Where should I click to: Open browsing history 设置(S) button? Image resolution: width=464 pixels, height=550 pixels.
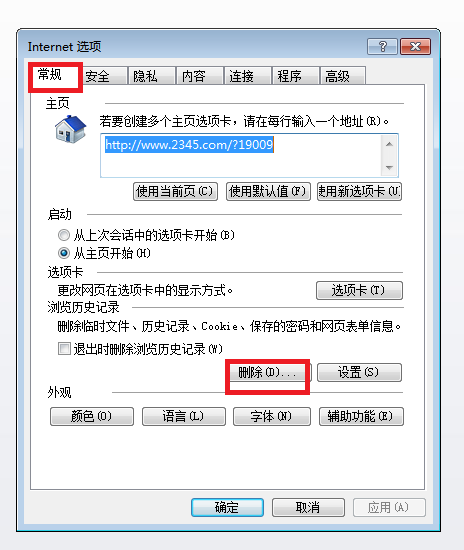click(x=359, y=372)
